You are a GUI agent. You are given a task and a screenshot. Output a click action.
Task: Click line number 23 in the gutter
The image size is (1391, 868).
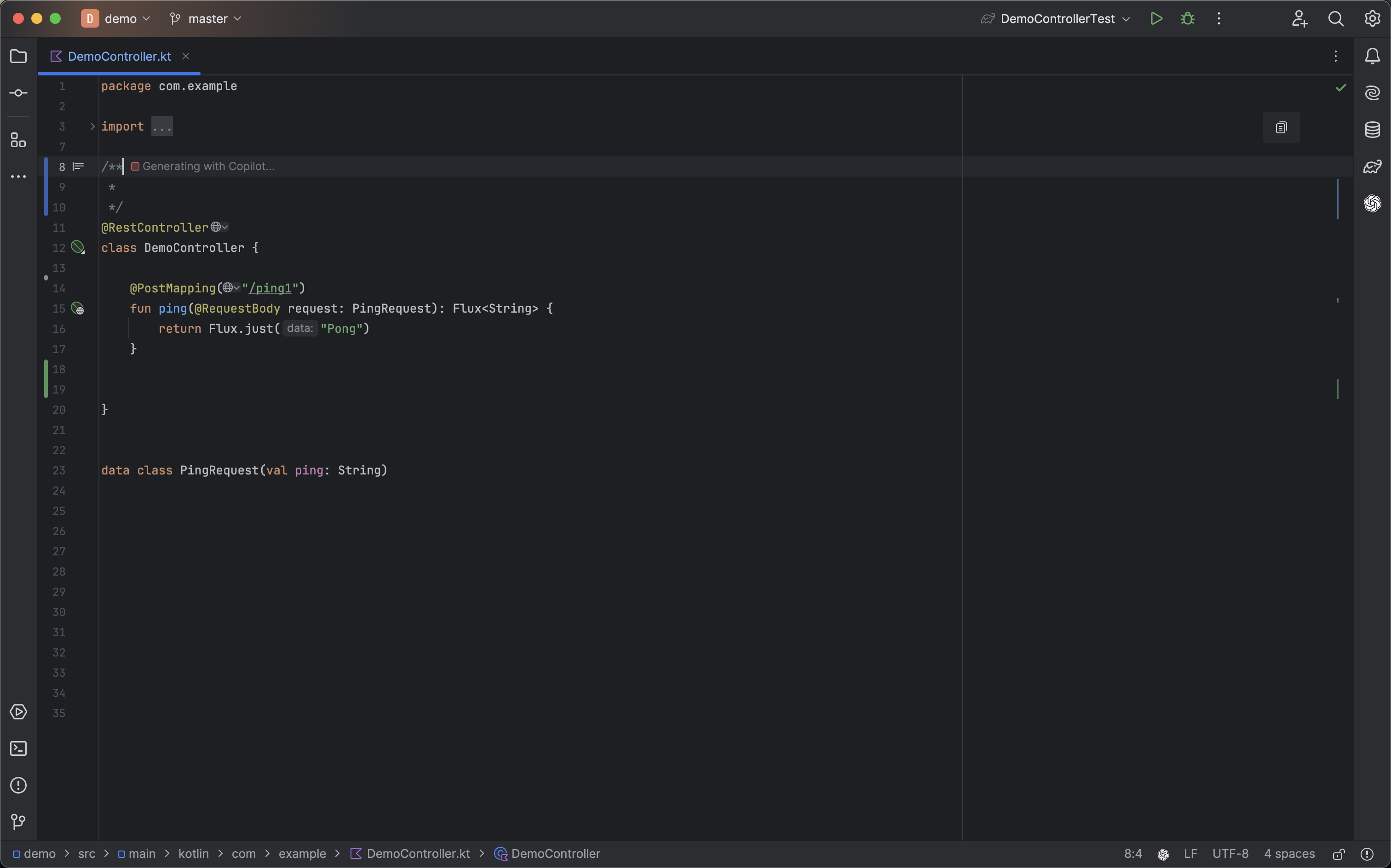59,471
